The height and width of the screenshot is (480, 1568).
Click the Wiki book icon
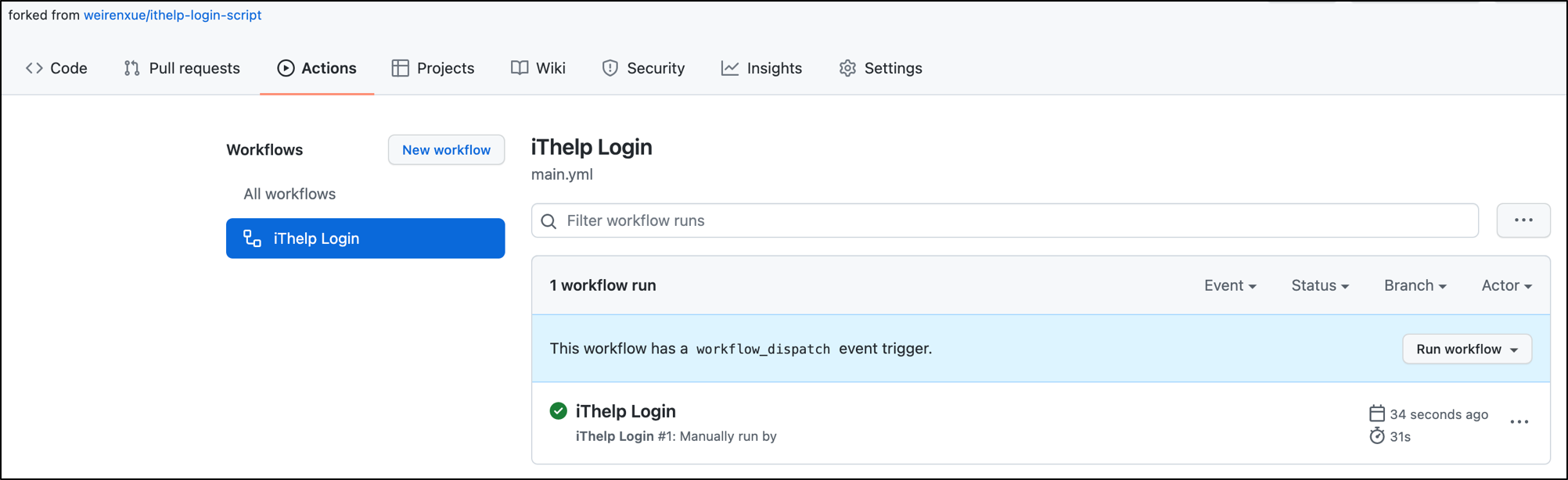pyautogui.click(x=520, y=68)
